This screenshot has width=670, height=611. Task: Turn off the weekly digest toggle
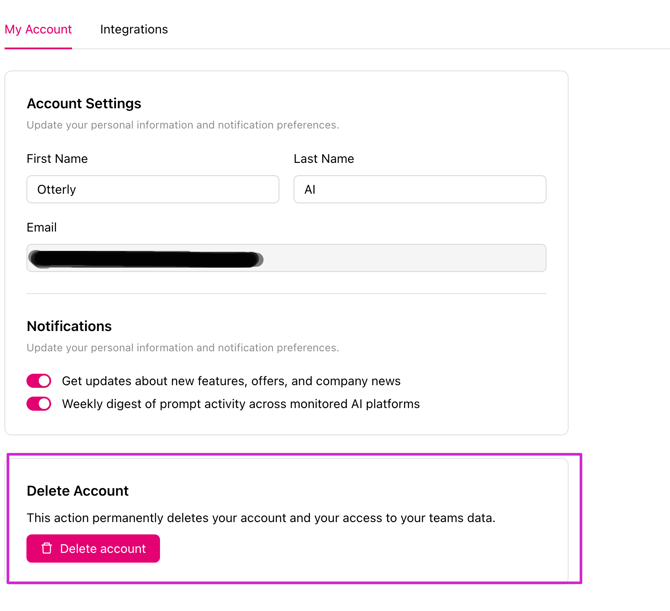[39, 404]
